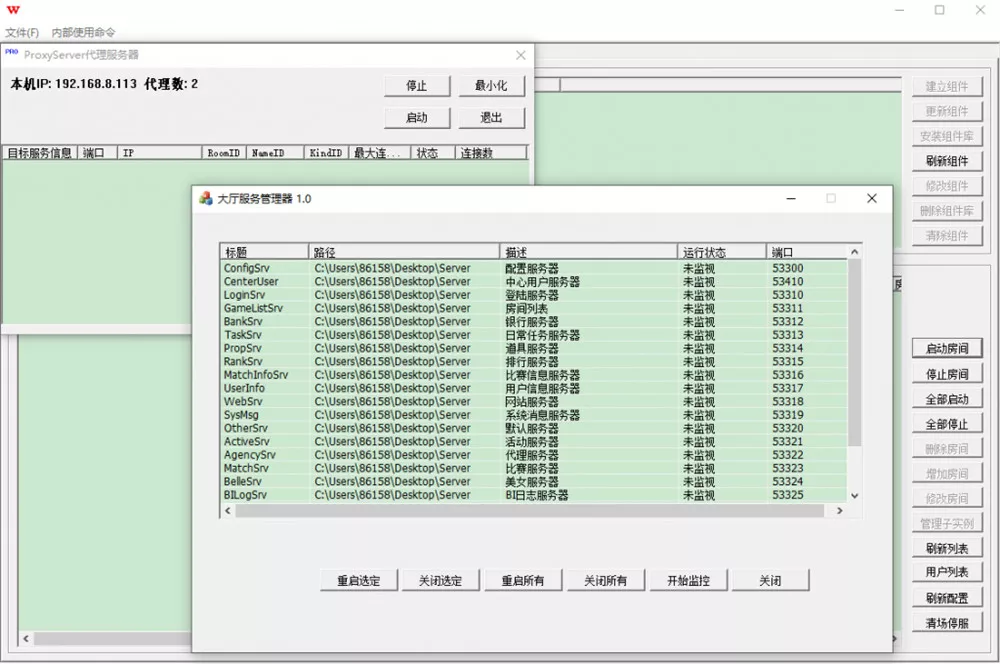Click the 退出 button

tap(489, 117)
